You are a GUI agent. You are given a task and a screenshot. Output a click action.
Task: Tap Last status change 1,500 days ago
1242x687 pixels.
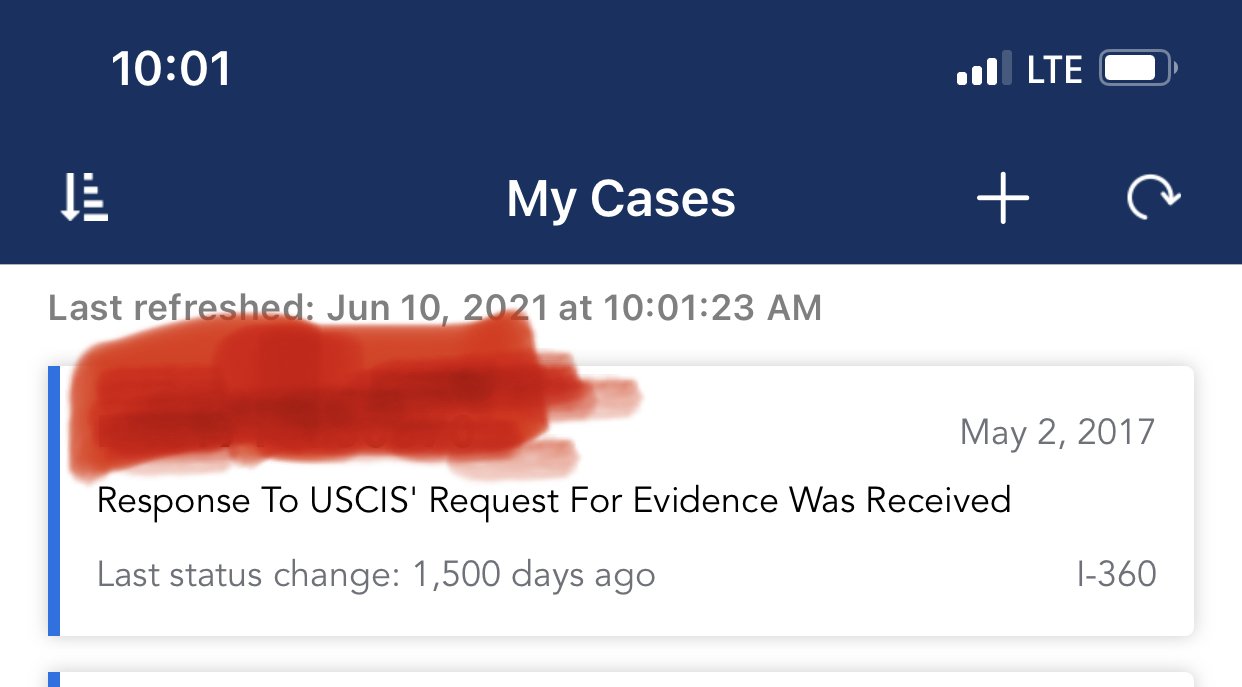[x=376, y=575]
